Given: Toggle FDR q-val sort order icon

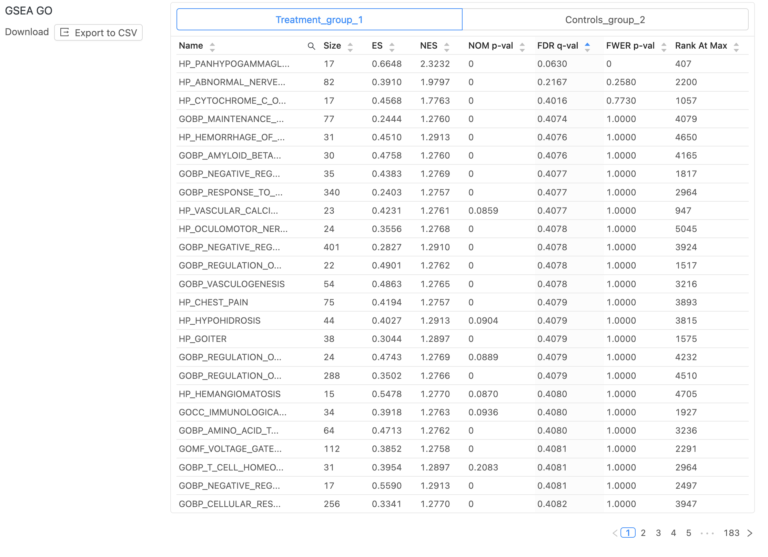Looking at the screenshot, I should pyautogui.click(x=587, y=46).
